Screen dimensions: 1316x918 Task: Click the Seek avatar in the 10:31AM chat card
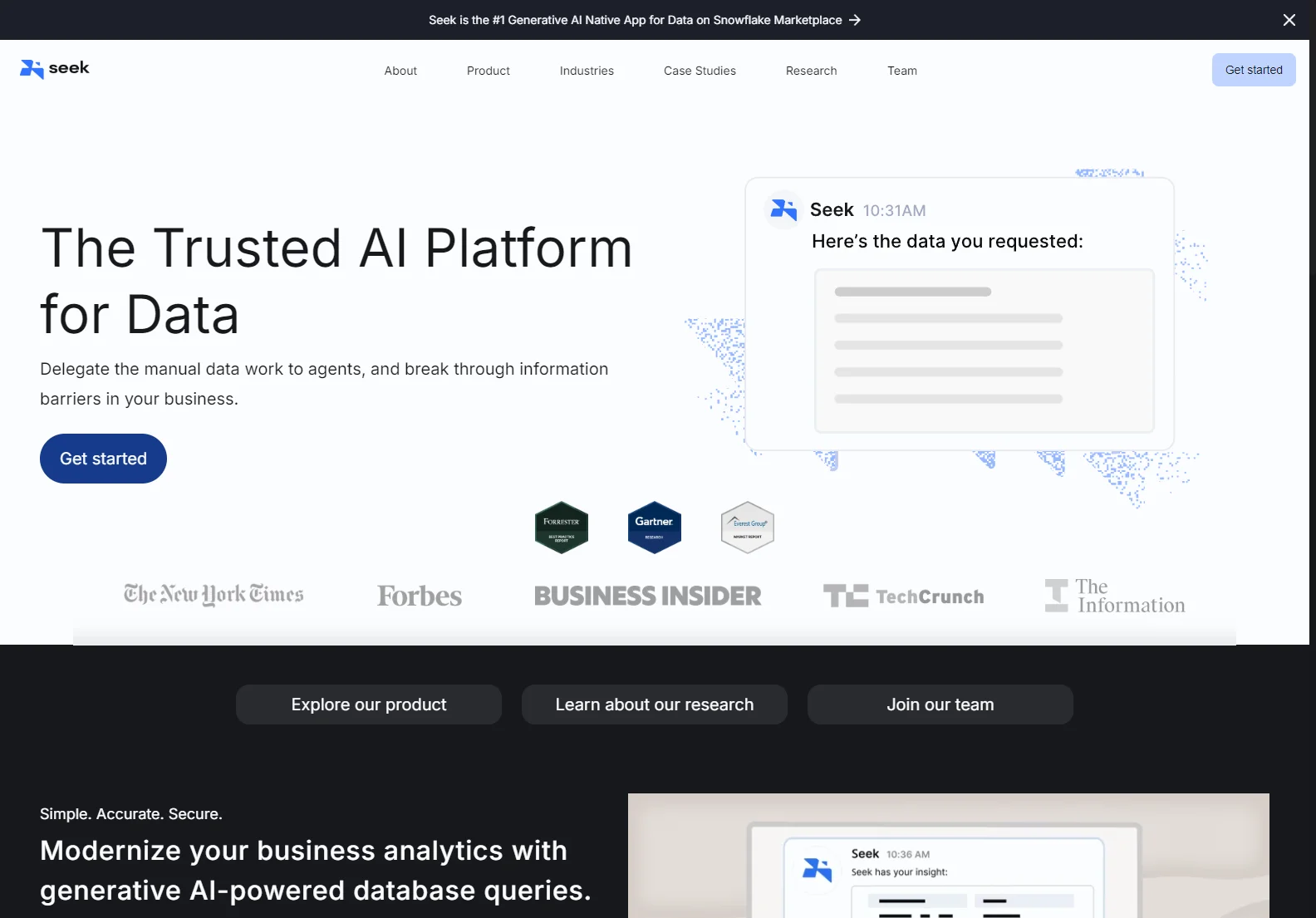tap(783, 209)
